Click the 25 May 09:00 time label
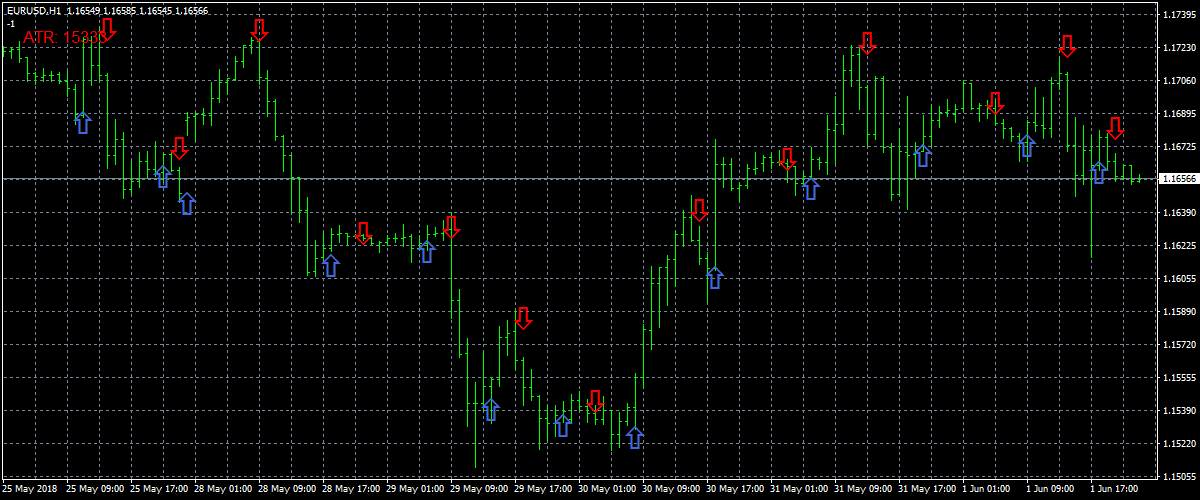This screenshot has height=500, width=1200. click(x=96, y=491)
